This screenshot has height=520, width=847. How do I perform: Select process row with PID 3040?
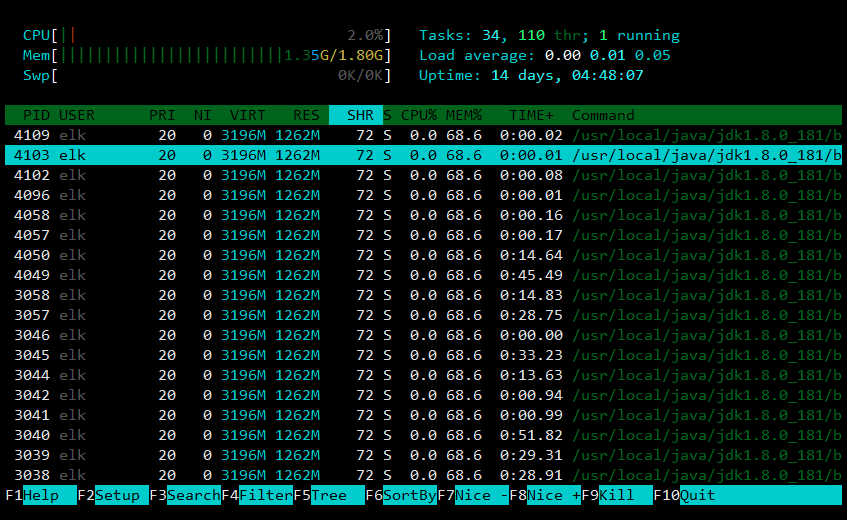(424, 435)
